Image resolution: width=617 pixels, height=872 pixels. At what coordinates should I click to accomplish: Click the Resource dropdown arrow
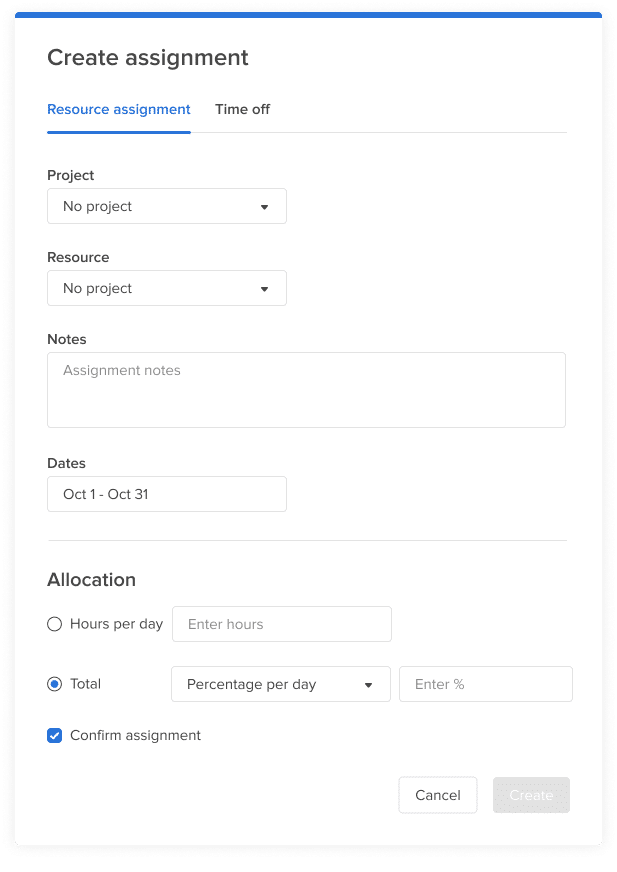265,288
